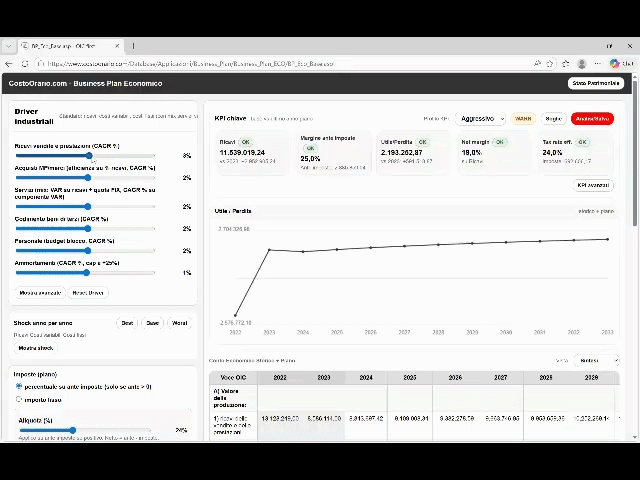Click the Reset Driver button
Image resolution: width=640 pixels, height=480 pixels.
(x=88, y=293)
